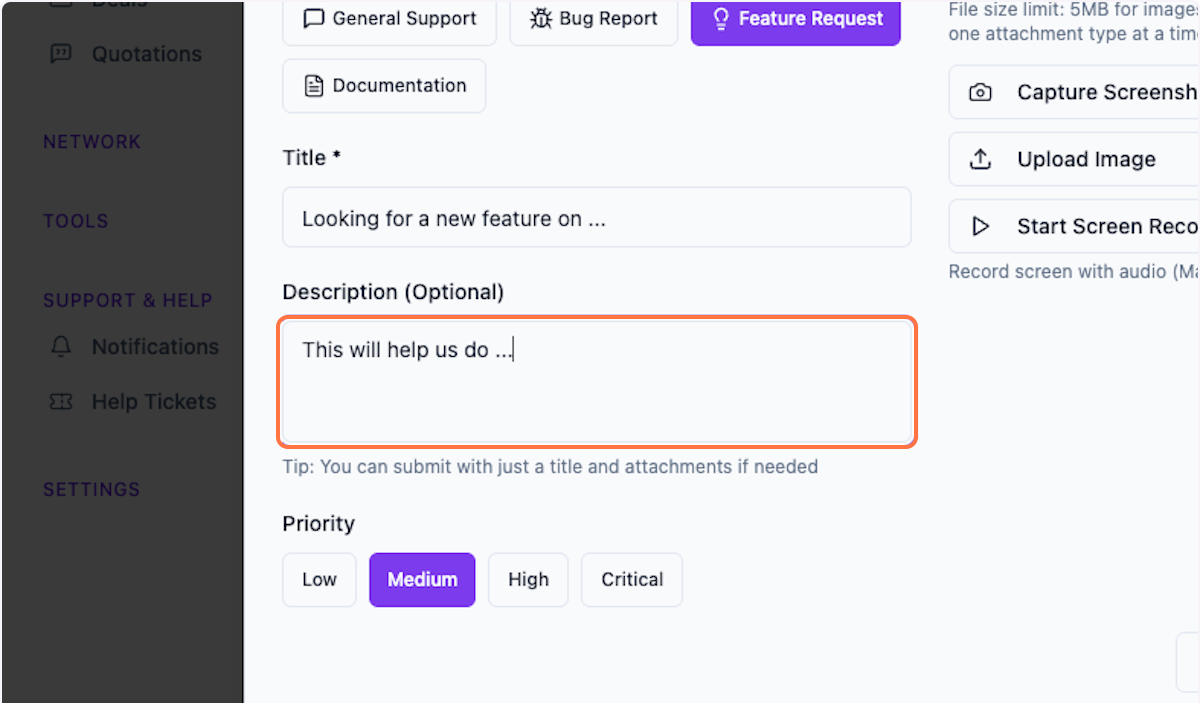The height and width of the screenshot is (703, 1200).
Task: Go to the Settings sidebar section
Action: (x=90, y=489)
